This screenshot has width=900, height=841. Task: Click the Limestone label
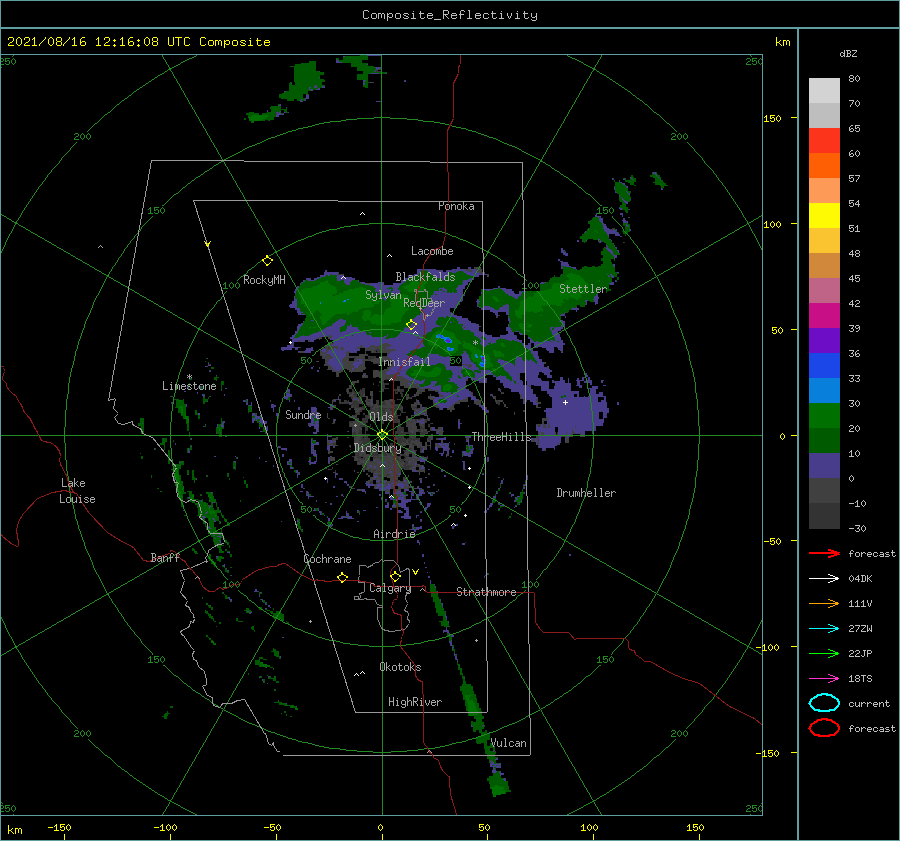click(x=189, y=386)
